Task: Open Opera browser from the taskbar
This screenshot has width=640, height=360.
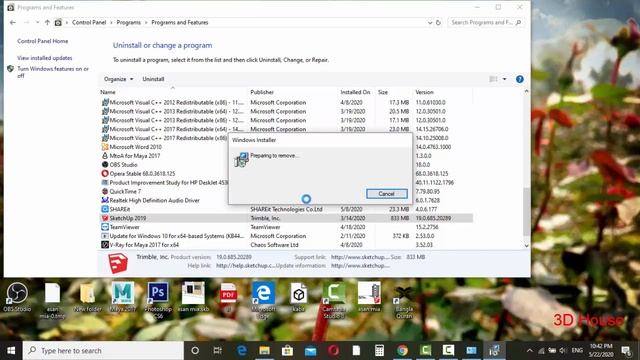Action: point(333,350)
